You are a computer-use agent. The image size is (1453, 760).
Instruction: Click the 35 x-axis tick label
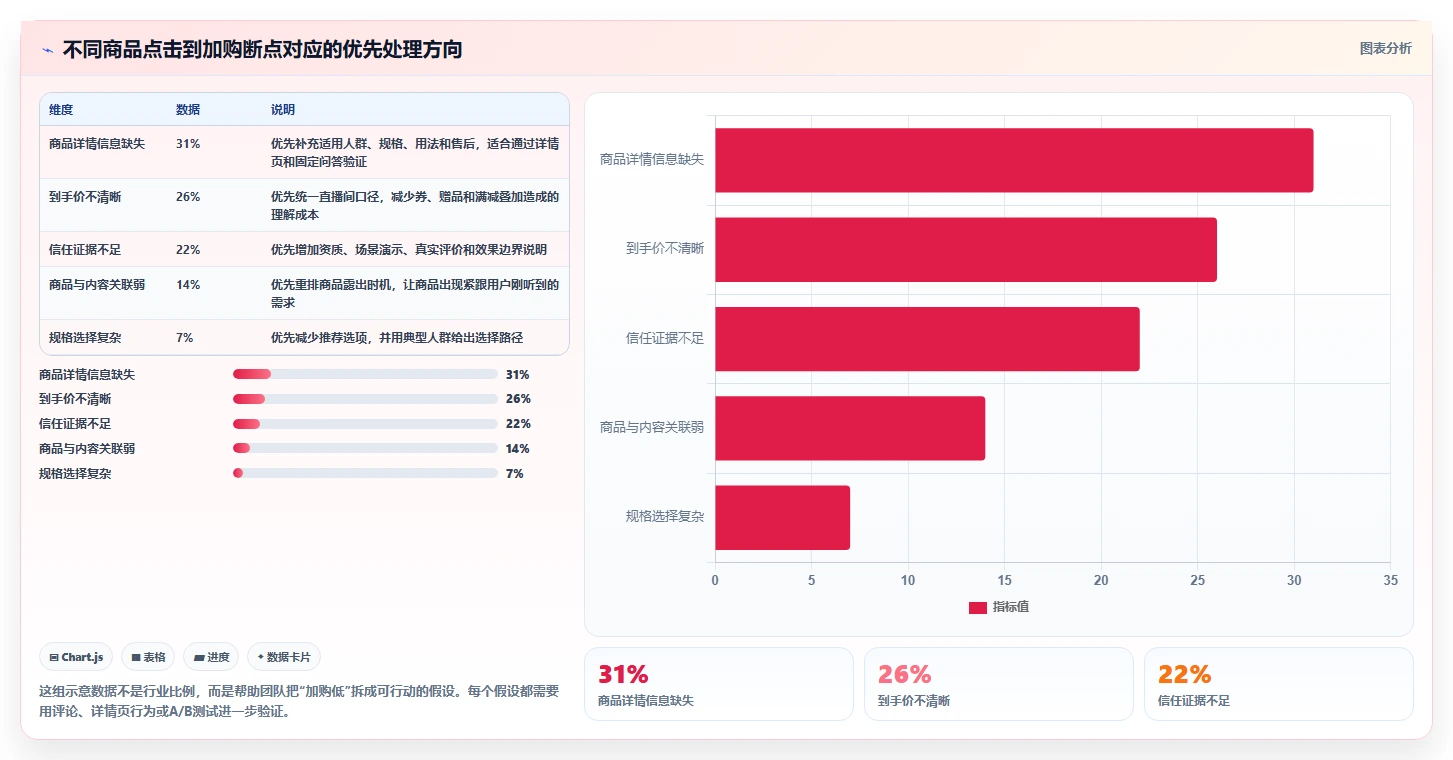tap(1390, 580)
